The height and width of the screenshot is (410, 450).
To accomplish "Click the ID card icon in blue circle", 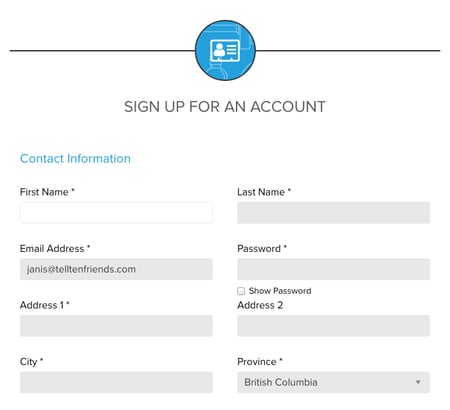I will [225, 50].
